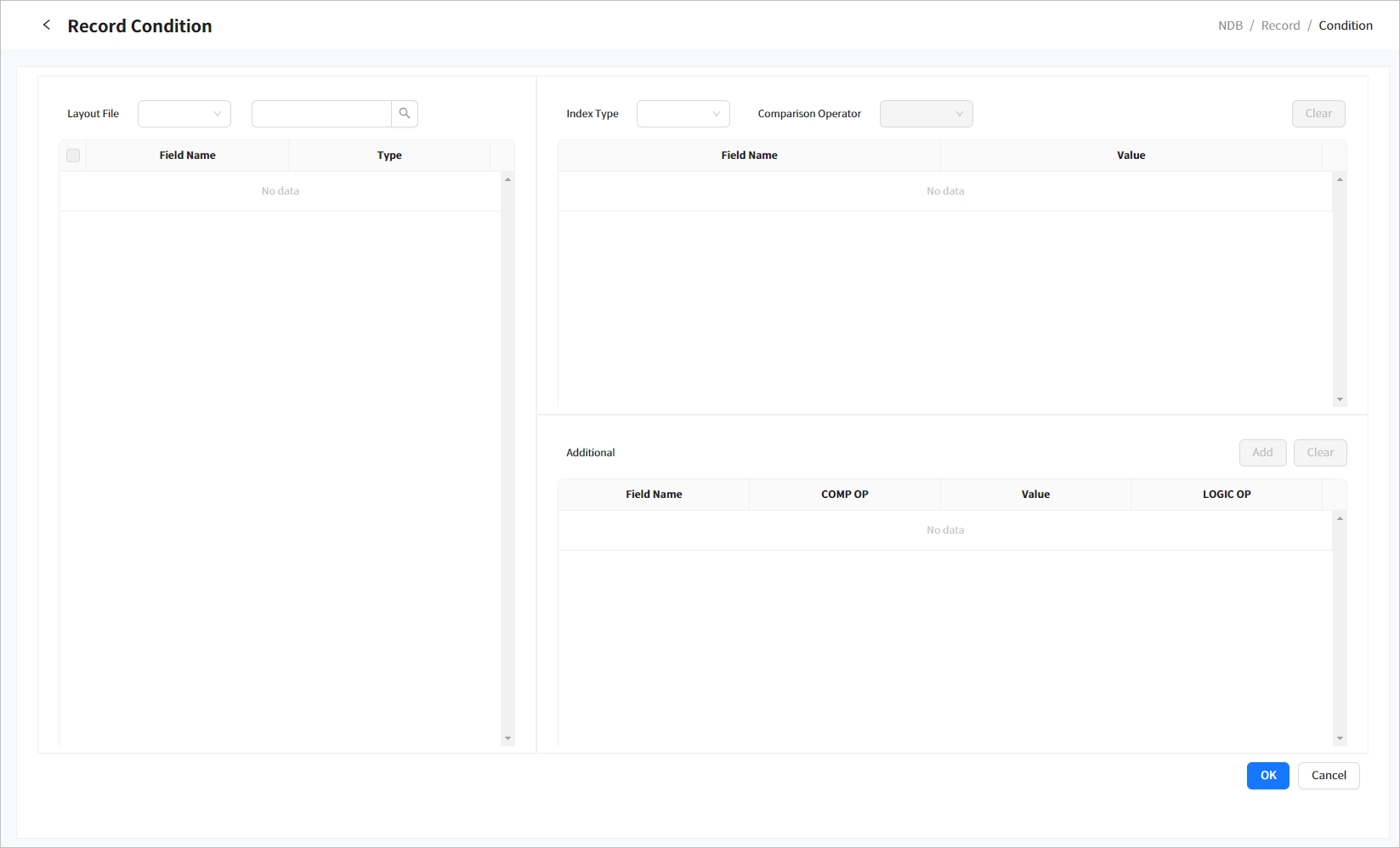Click the Add button in Additional section

(x=1262, y=453)
